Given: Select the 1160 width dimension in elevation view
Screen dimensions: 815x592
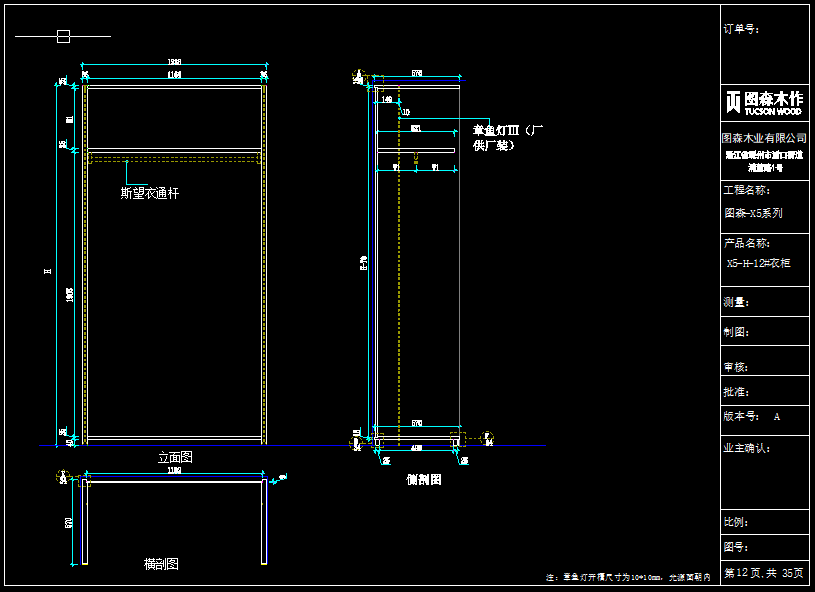Looking at the screenshot, I should (x=174, y=75).
